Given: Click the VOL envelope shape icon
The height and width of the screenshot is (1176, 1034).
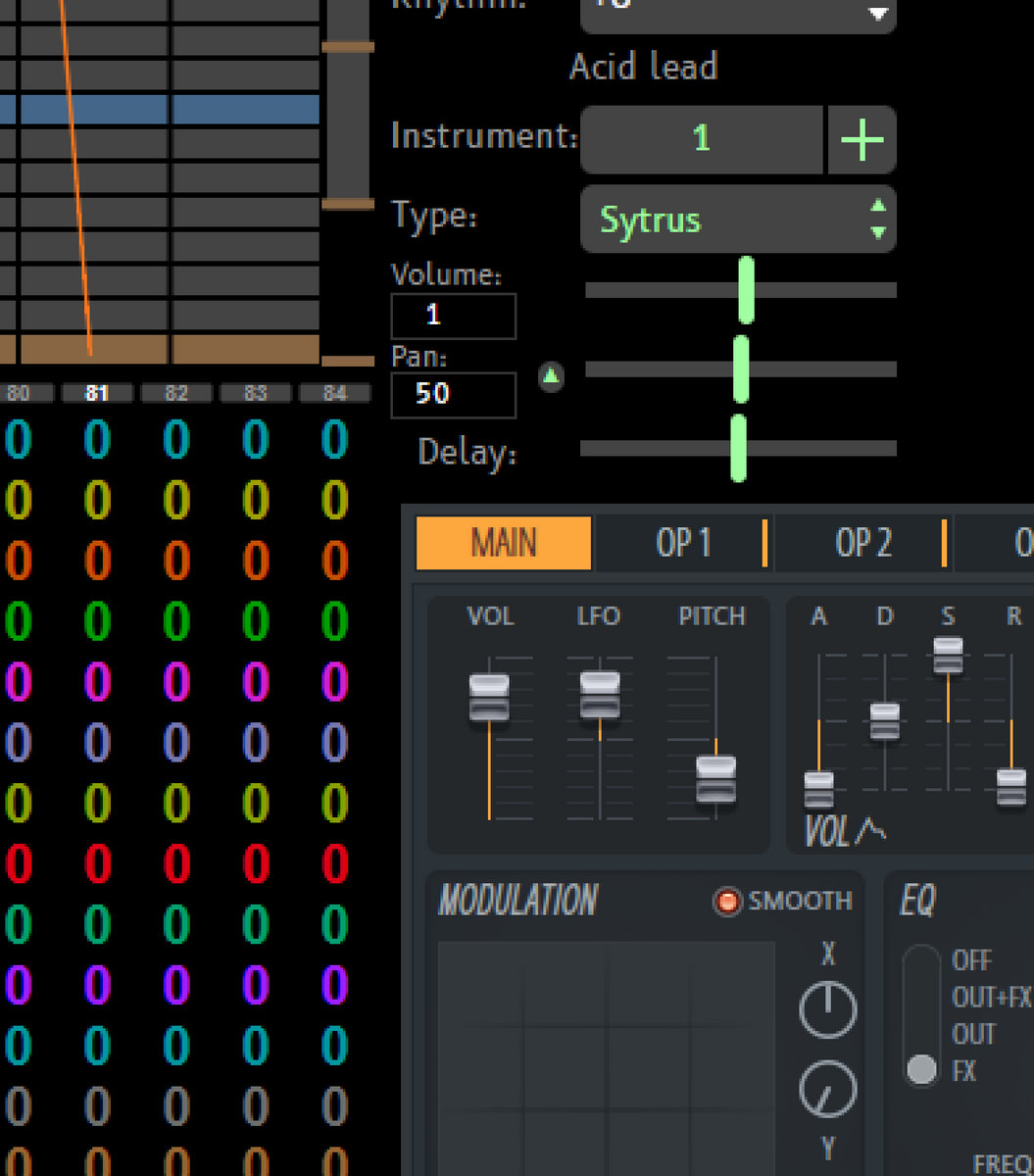Looking at the screenshot, I should (869, 830).
